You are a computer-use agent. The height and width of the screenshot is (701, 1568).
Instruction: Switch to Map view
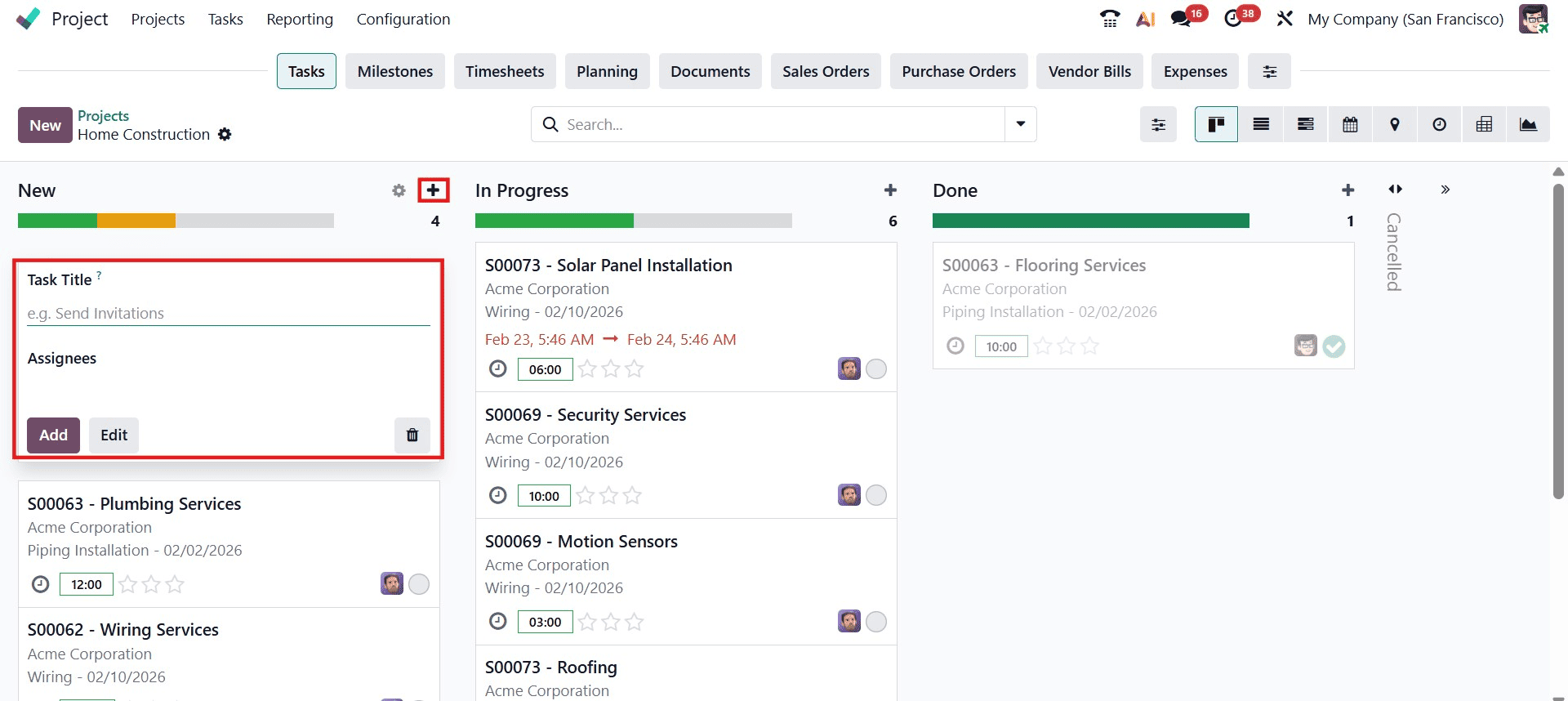[1395, 124]
